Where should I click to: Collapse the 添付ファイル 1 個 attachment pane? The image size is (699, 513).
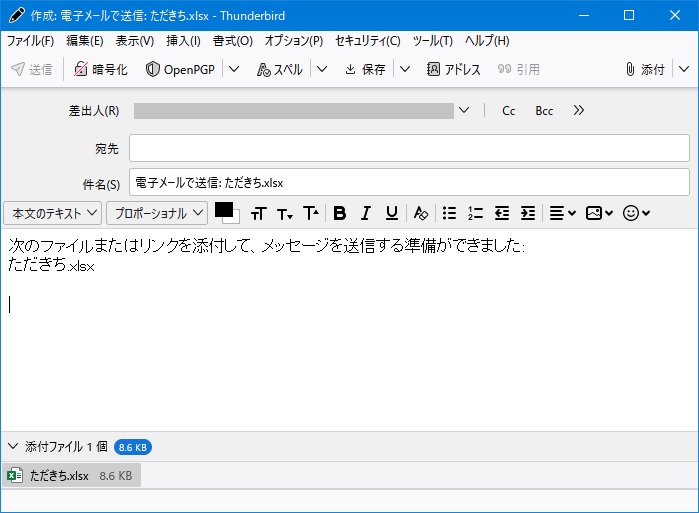[13, 447]
